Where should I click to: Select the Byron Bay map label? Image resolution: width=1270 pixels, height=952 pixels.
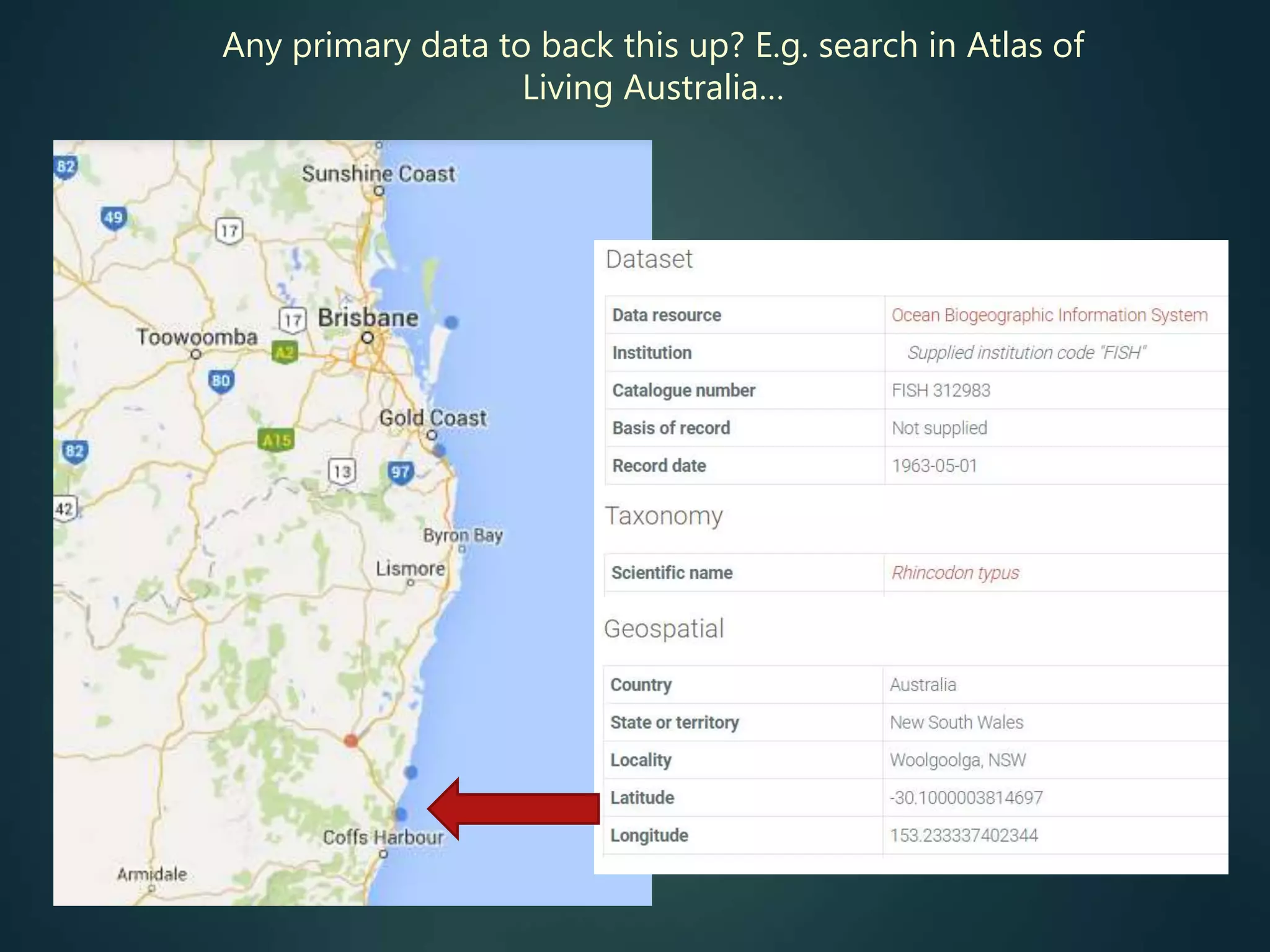pos(463,535)
